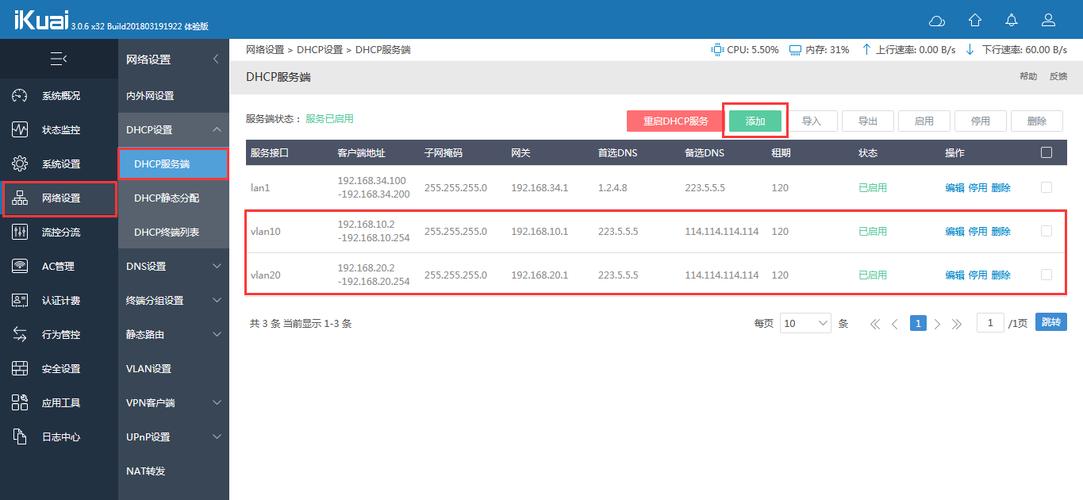Open 安全设置 firewall icon in sidebar

click(x=20, y=369)
